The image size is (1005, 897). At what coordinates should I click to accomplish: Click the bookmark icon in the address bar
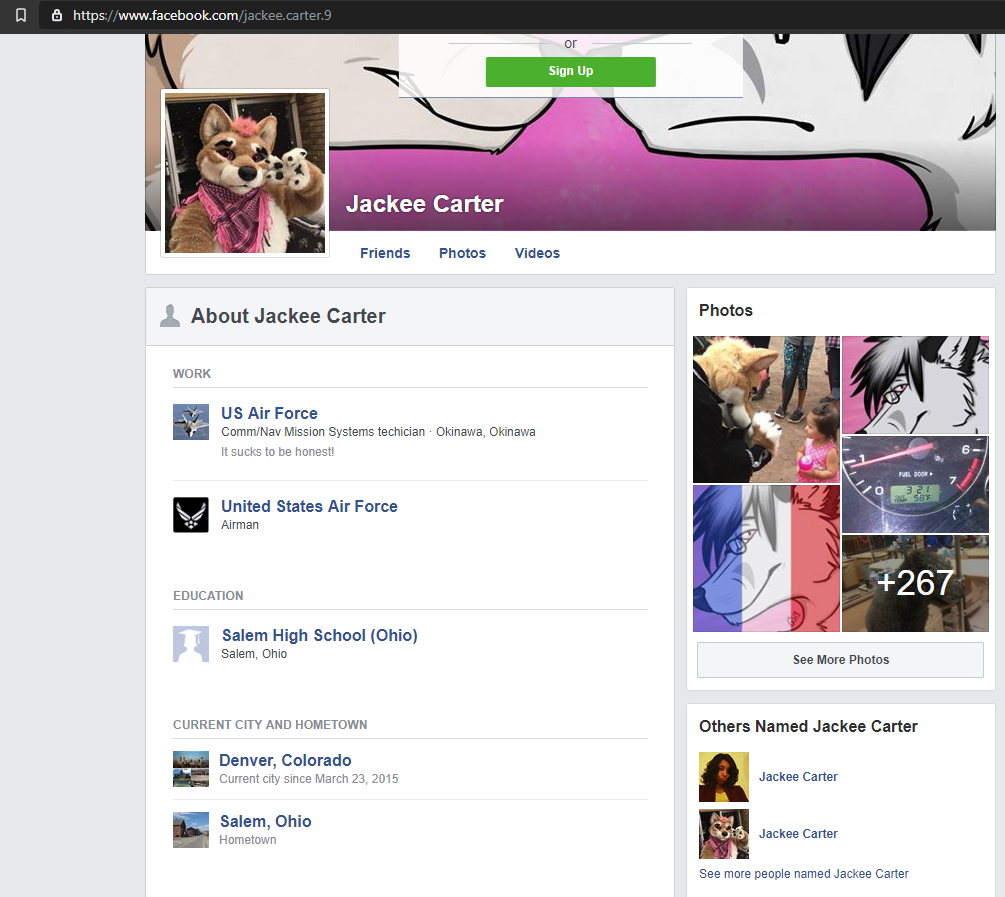[x=21, y=15]
